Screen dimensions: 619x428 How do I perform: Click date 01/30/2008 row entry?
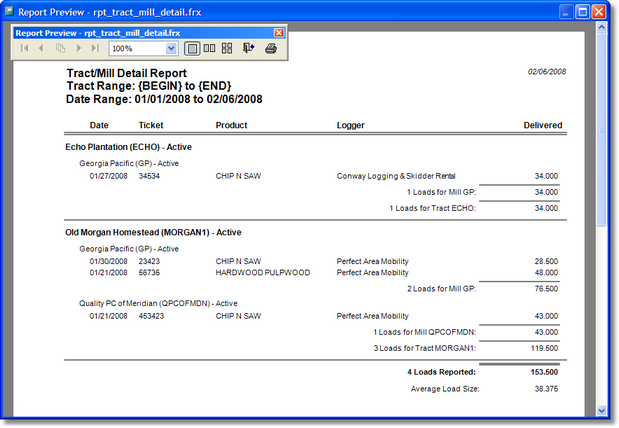tap(109, 261)
